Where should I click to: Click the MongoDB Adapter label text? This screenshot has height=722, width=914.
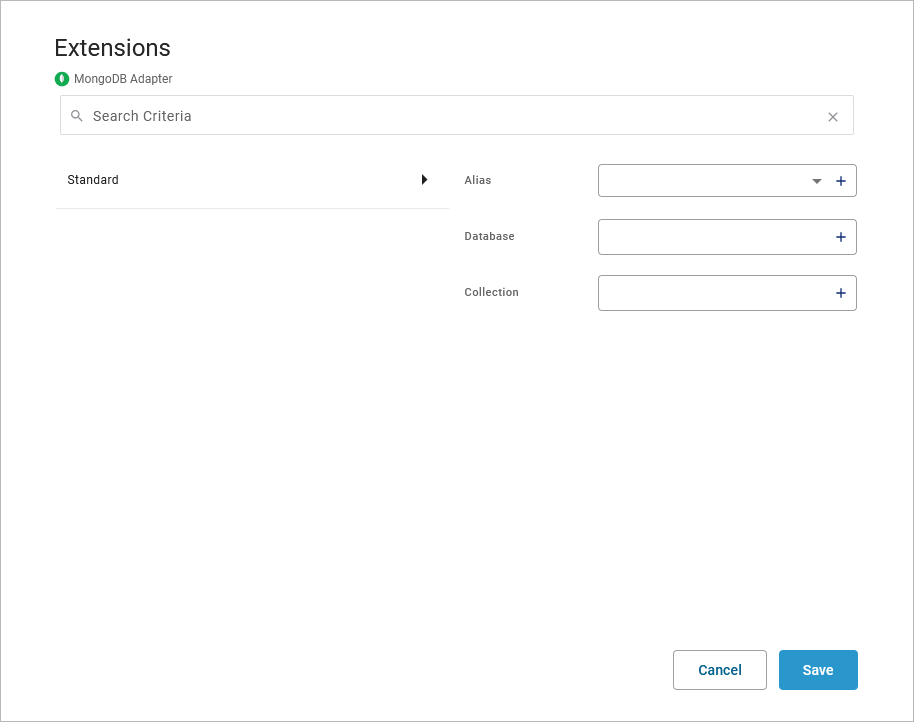coord(123,79)
